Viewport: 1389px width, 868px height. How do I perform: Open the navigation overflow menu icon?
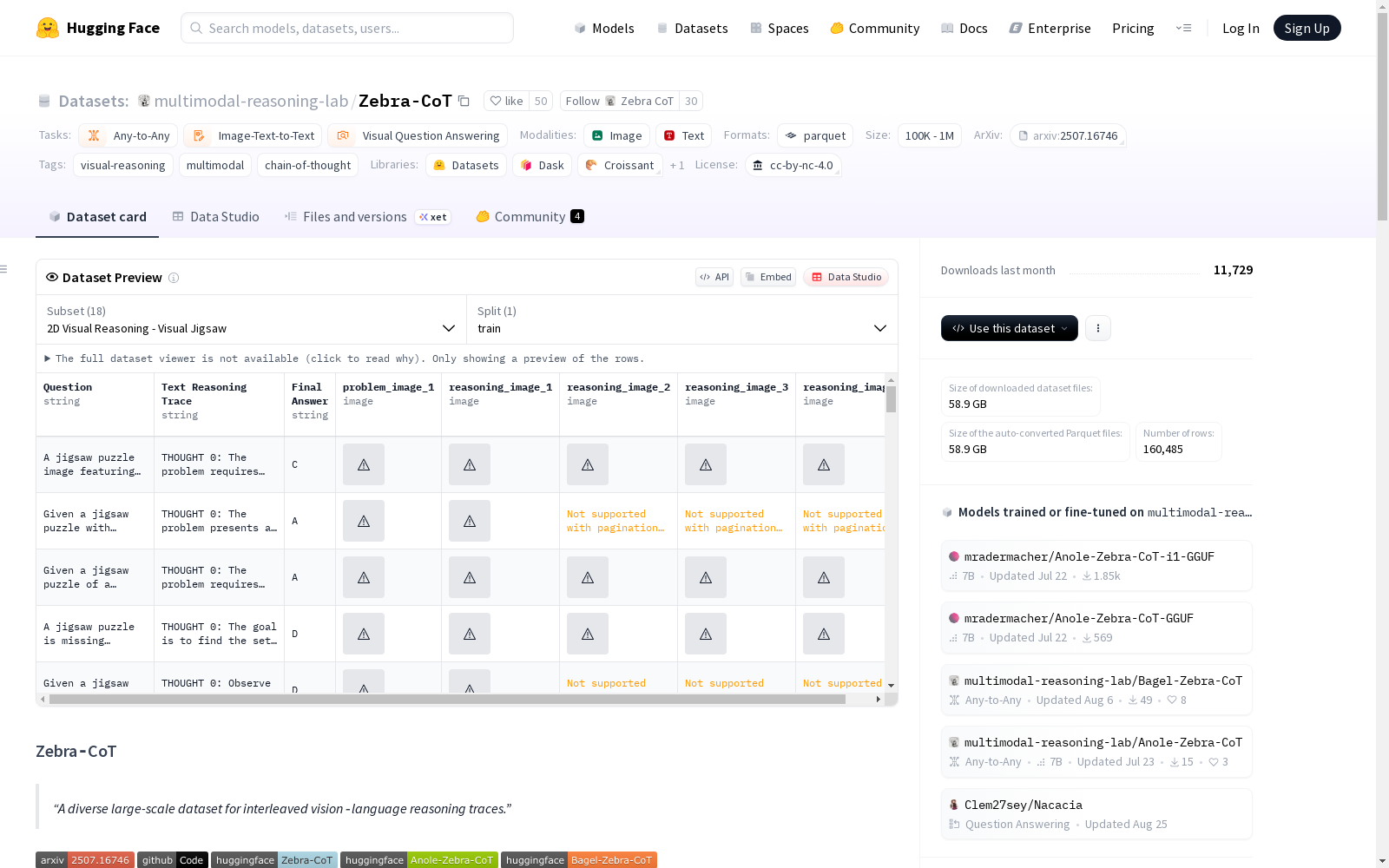coord(1183,28)
